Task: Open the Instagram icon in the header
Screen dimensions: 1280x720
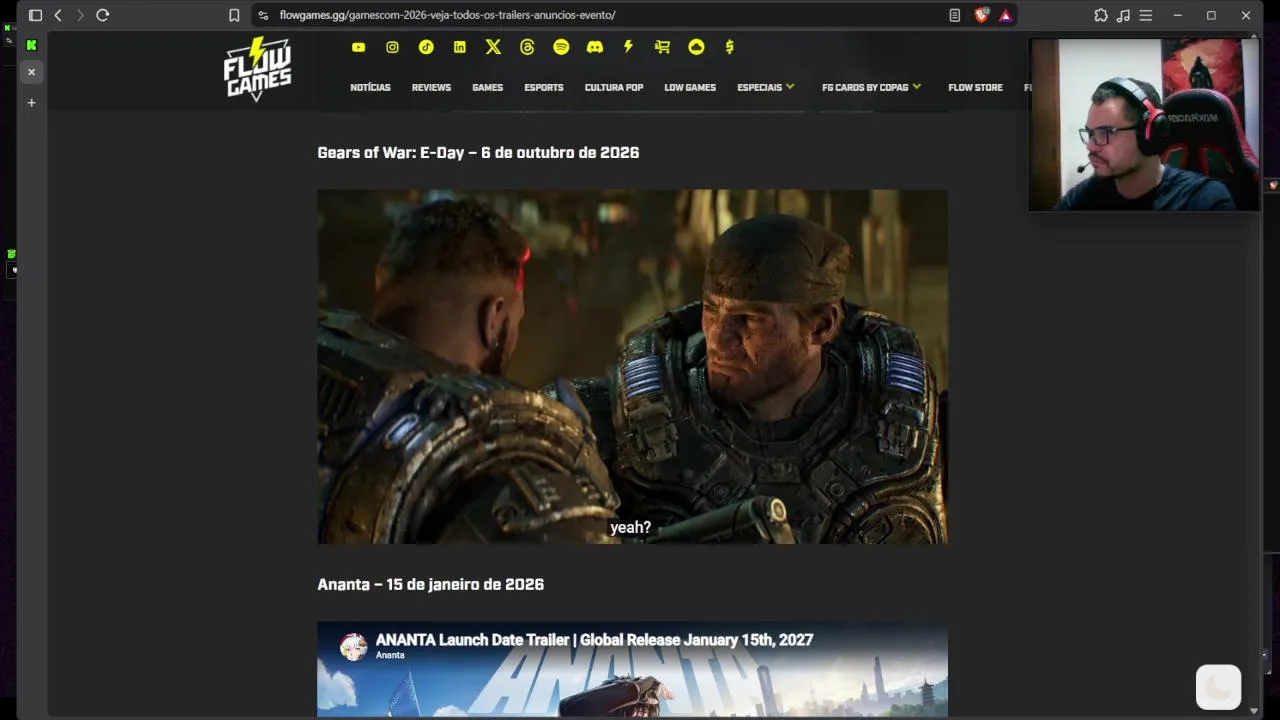Action: 392,47
